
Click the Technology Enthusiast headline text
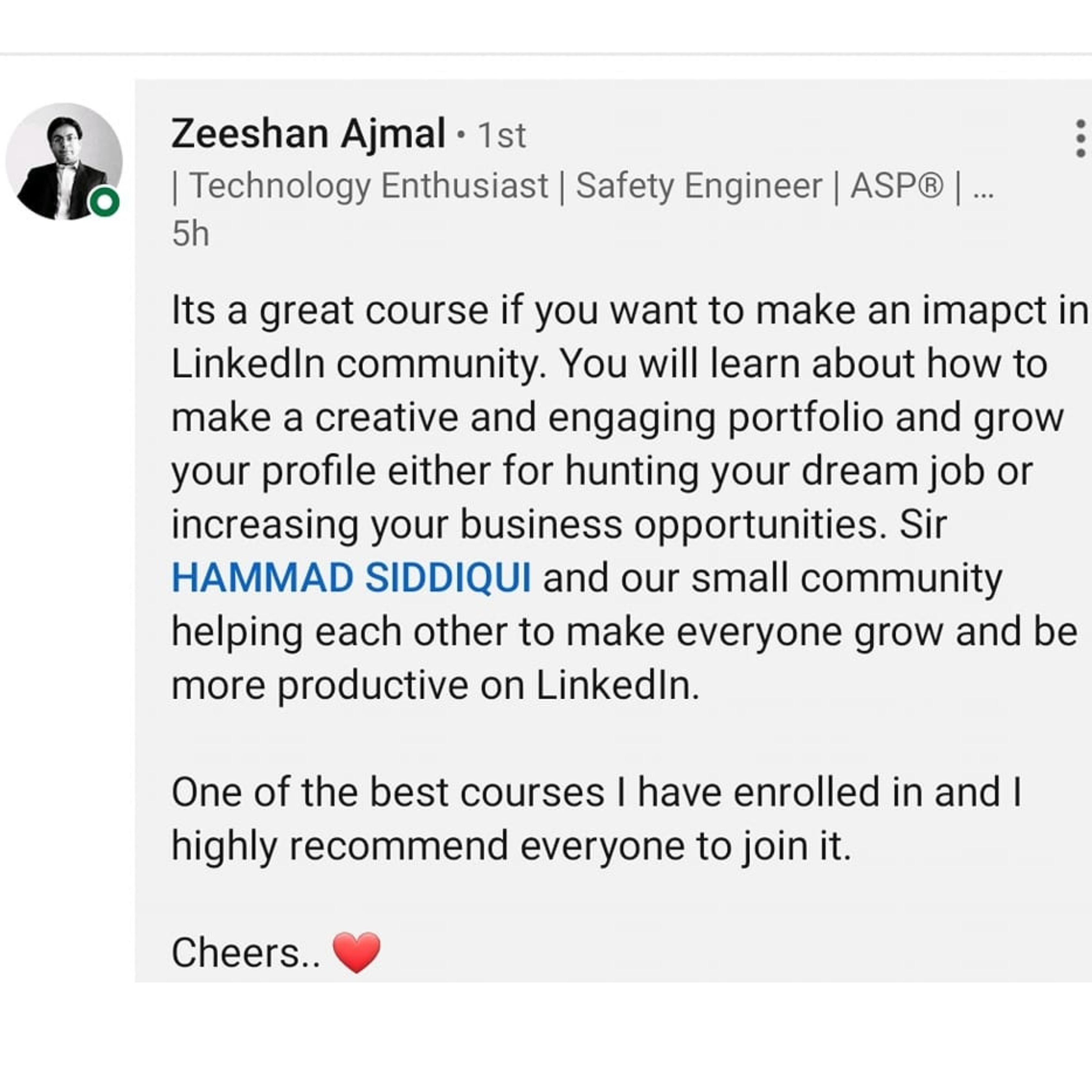(x=369, y=186)
